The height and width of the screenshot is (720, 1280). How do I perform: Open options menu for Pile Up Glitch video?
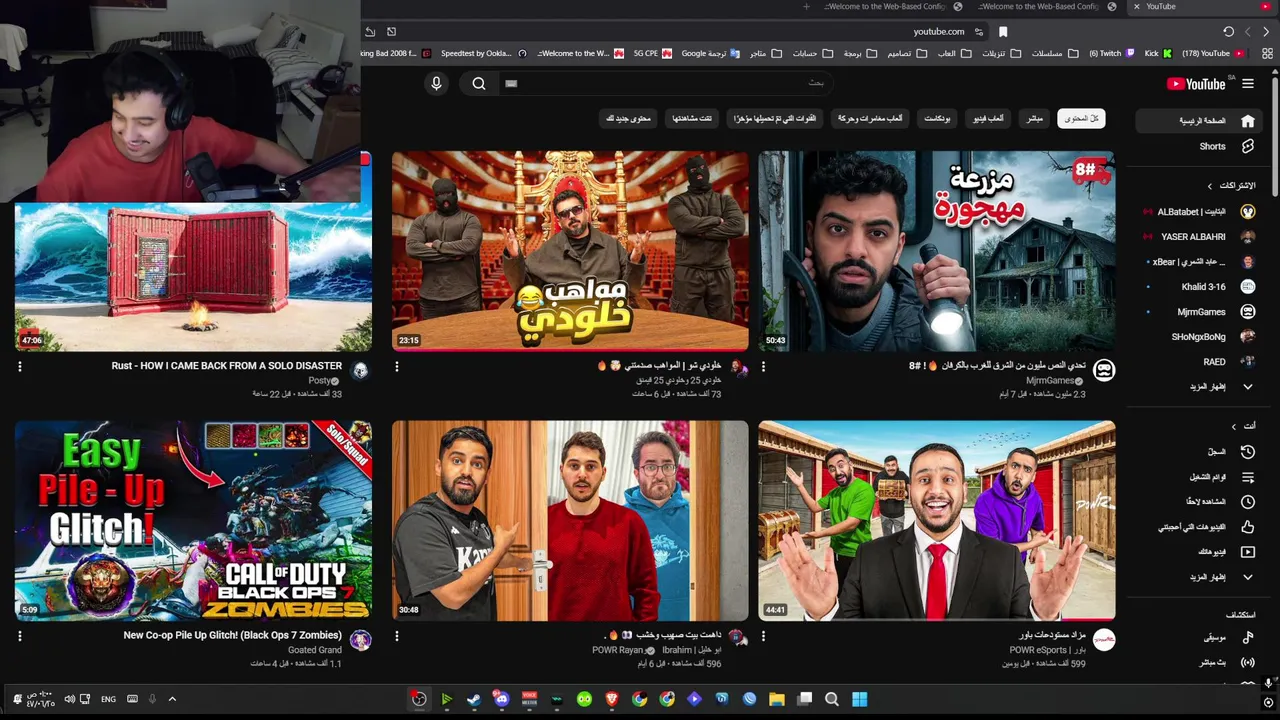(x=20, y=636)
